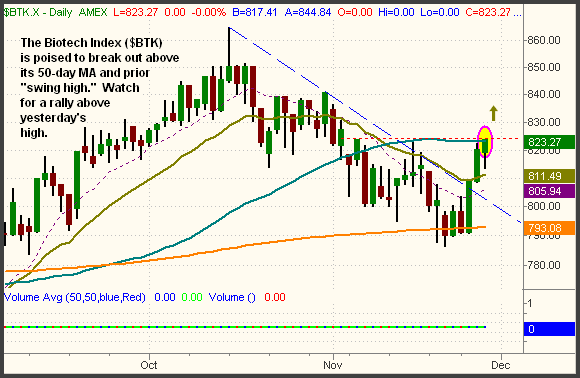Select the orange 793.08 moving average label
This screenshot has width=580, height=378.
click(549, 228)
